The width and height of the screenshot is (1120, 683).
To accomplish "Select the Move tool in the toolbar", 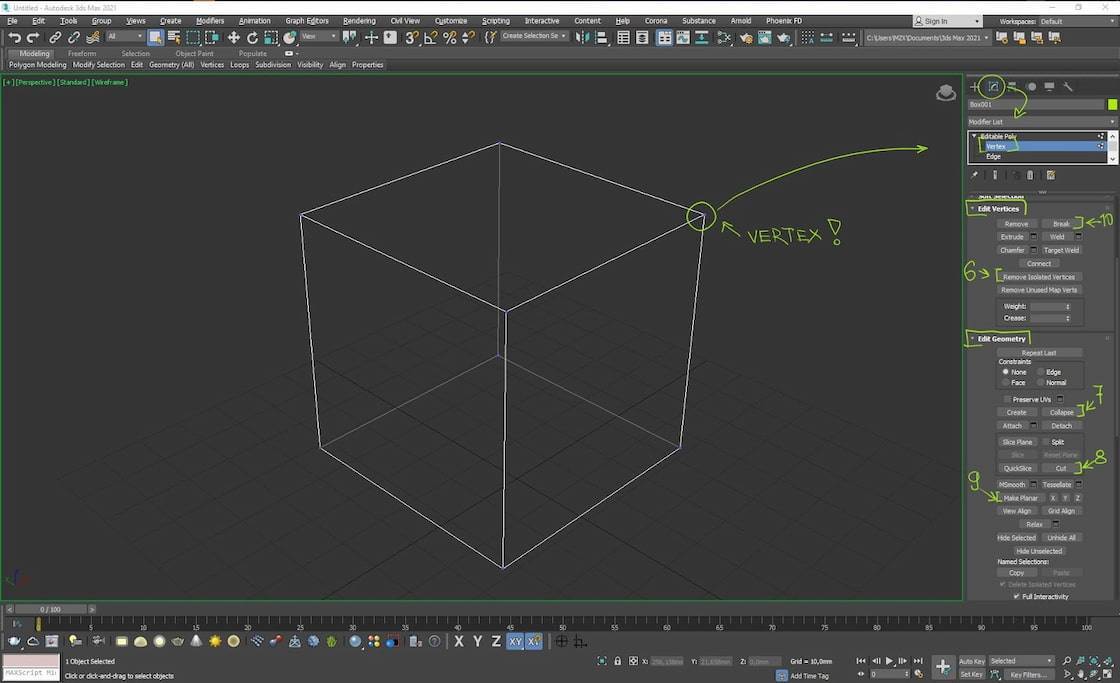I will (x=234, y=38).
